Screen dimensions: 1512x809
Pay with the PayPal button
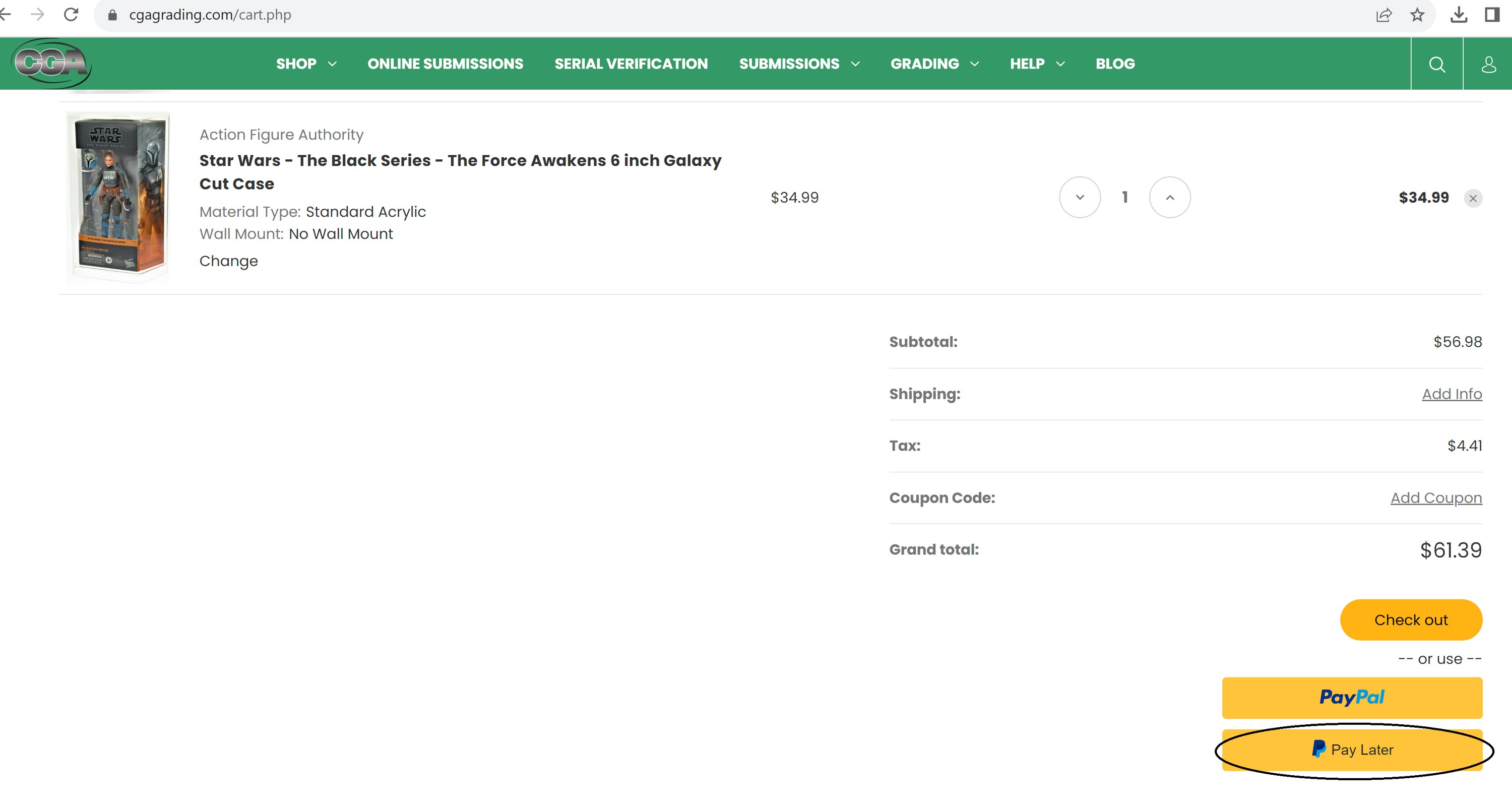pyautogui.click(x=1352, y=697)
